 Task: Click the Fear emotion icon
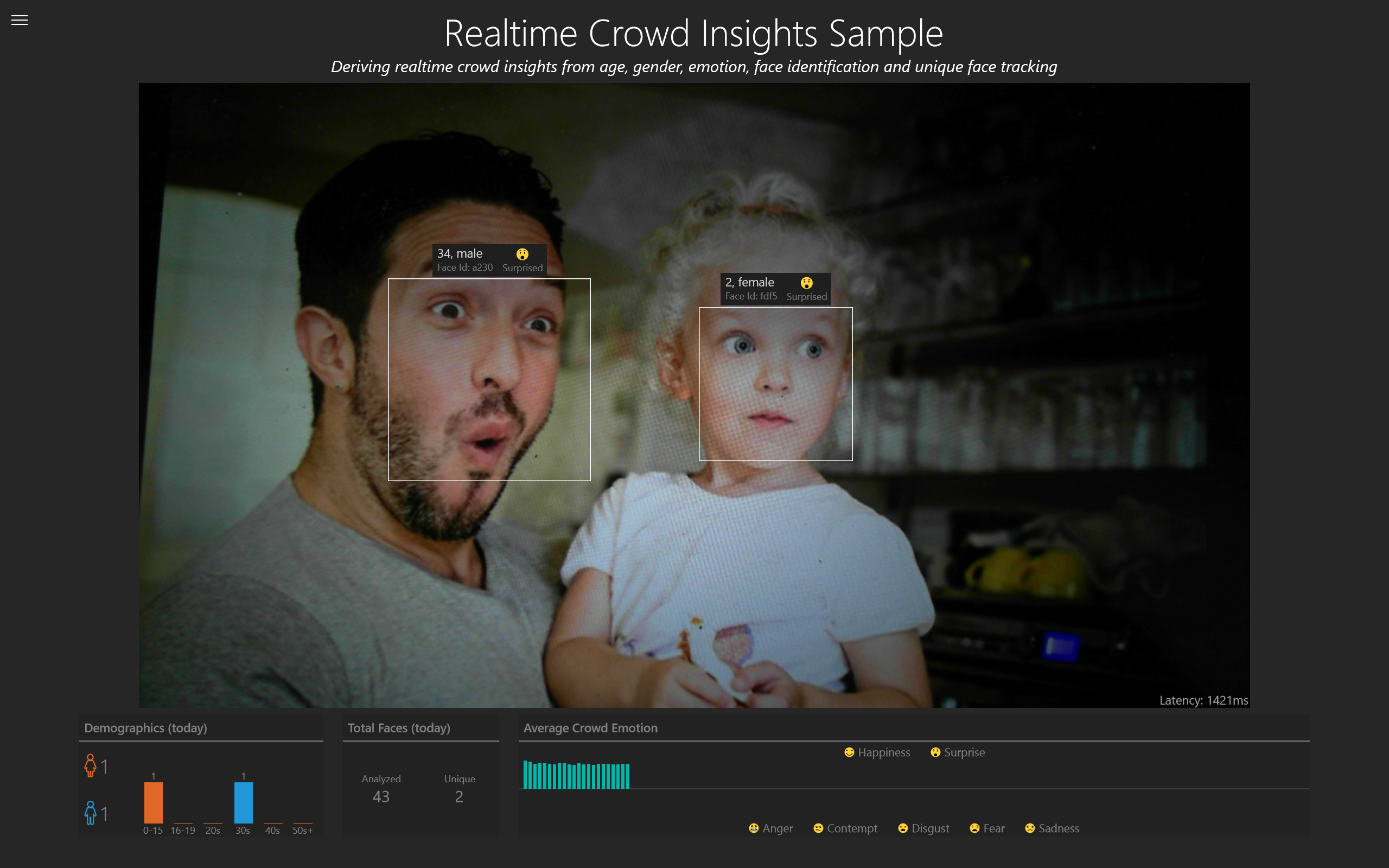974,828
